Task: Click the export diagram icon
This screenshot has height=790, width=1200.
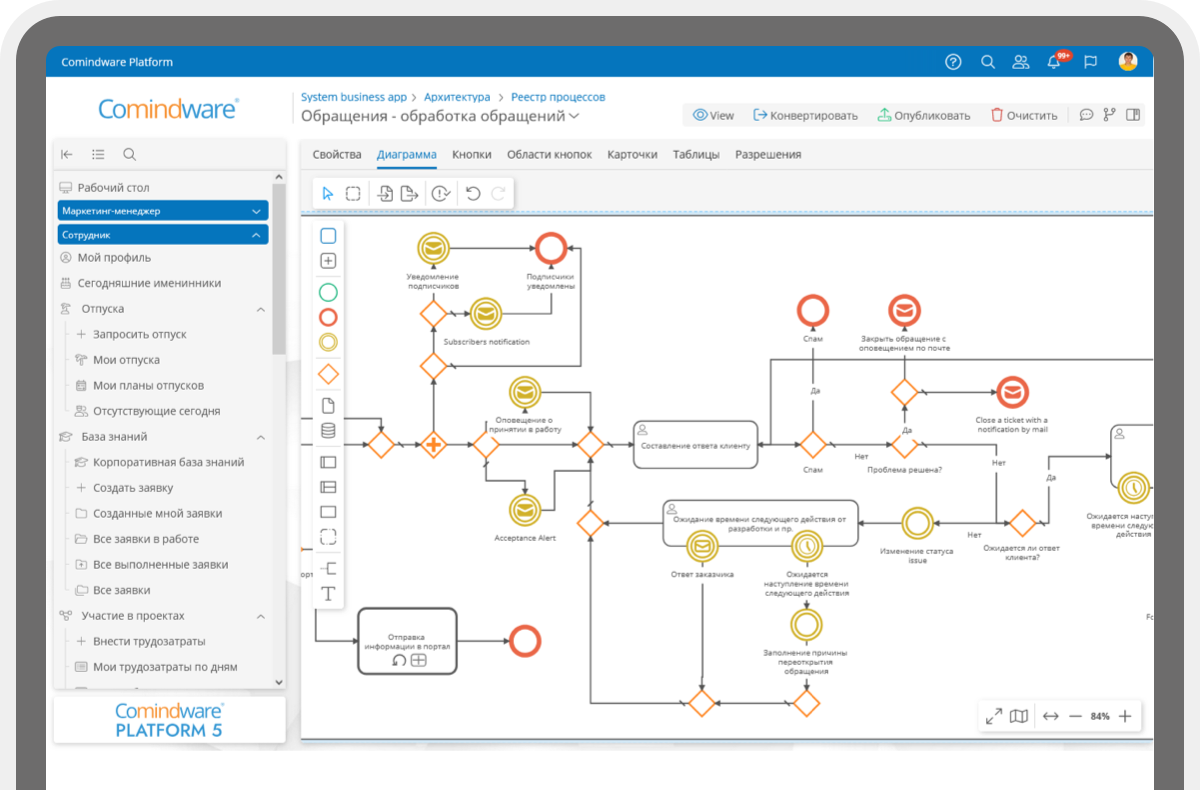Action: 409,194
